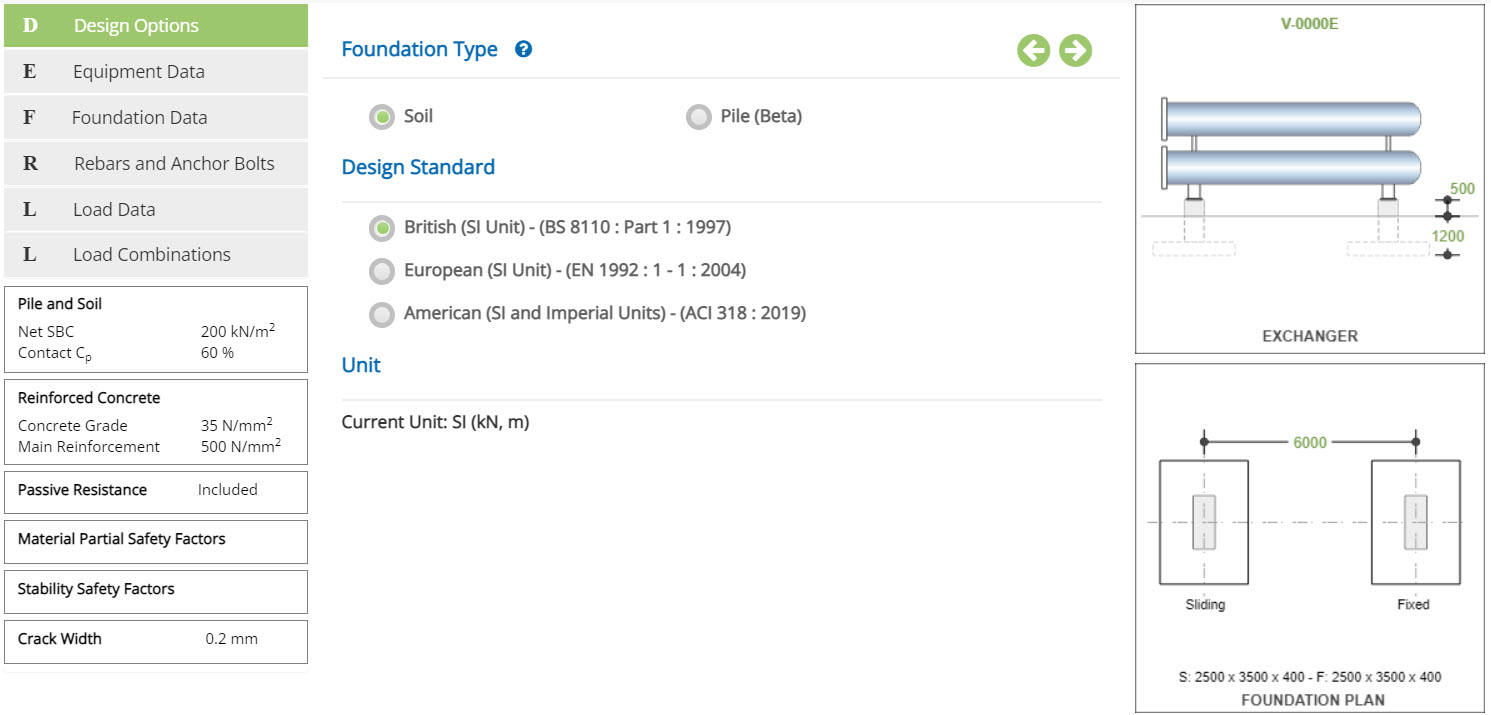This screenshot has height=715, width=1491.
Task: Expand the Stability Safety Factors panel
Action: [x=156, y=591]
